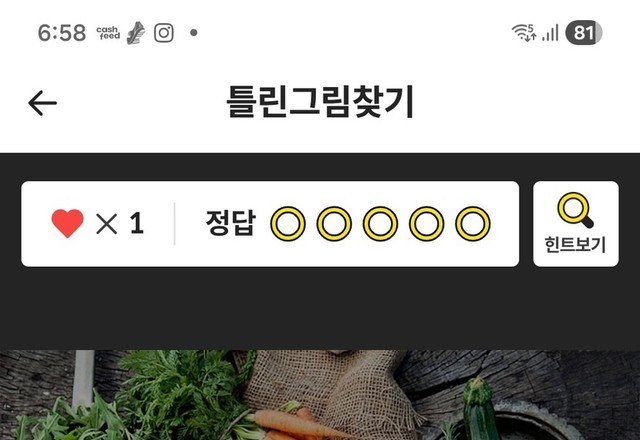This screenshot has height=440, width=640.
Task: Select the first yellow answer circle
Action: click(288, 224)
